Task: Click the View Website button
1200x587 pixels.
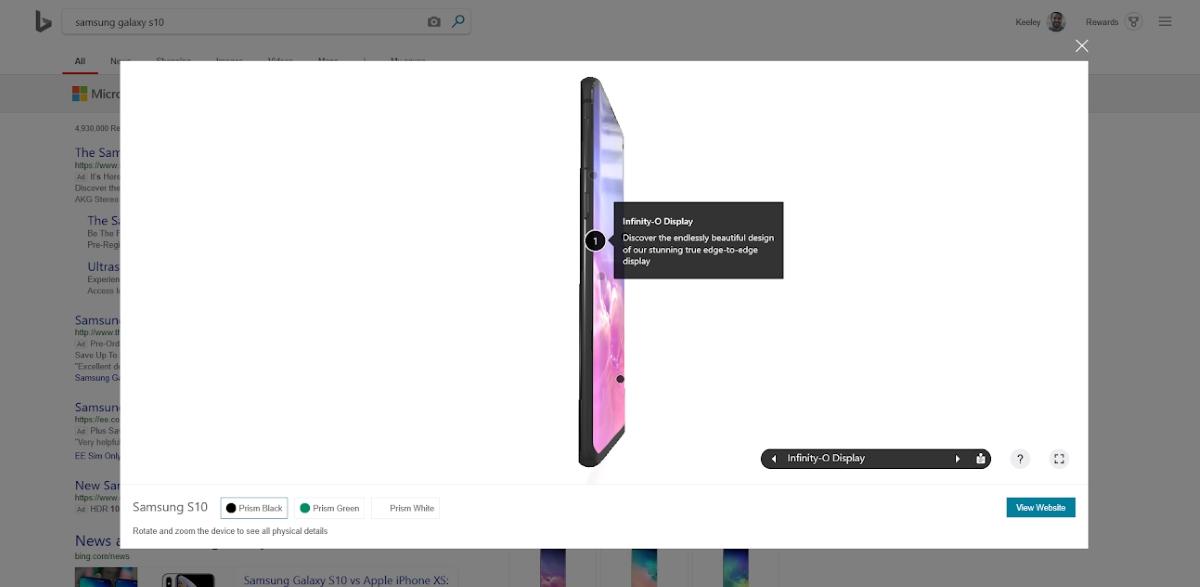Action: [x=1040, y=508]
